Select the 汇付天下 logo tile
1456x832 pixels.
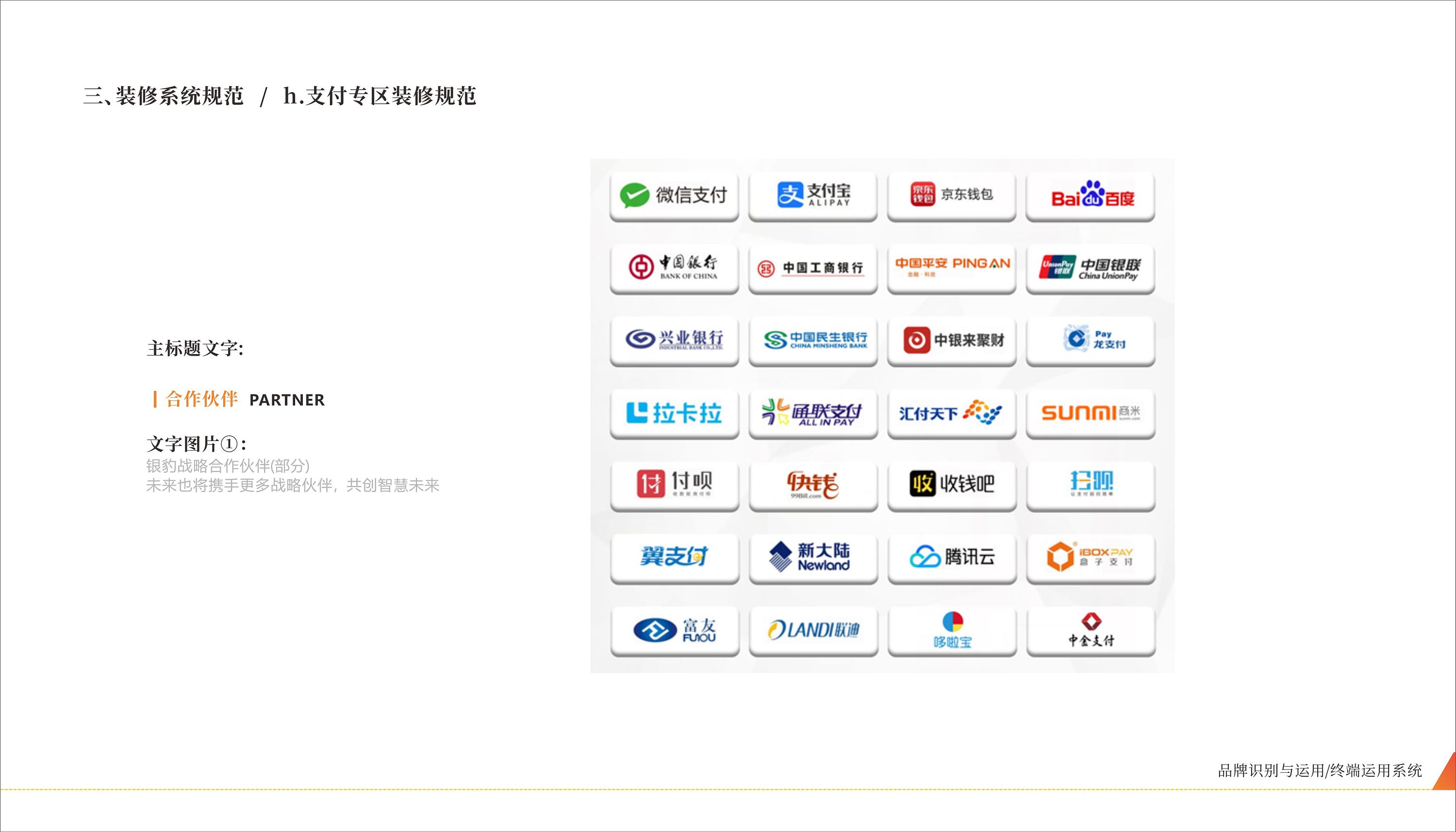tap(951, 413)
